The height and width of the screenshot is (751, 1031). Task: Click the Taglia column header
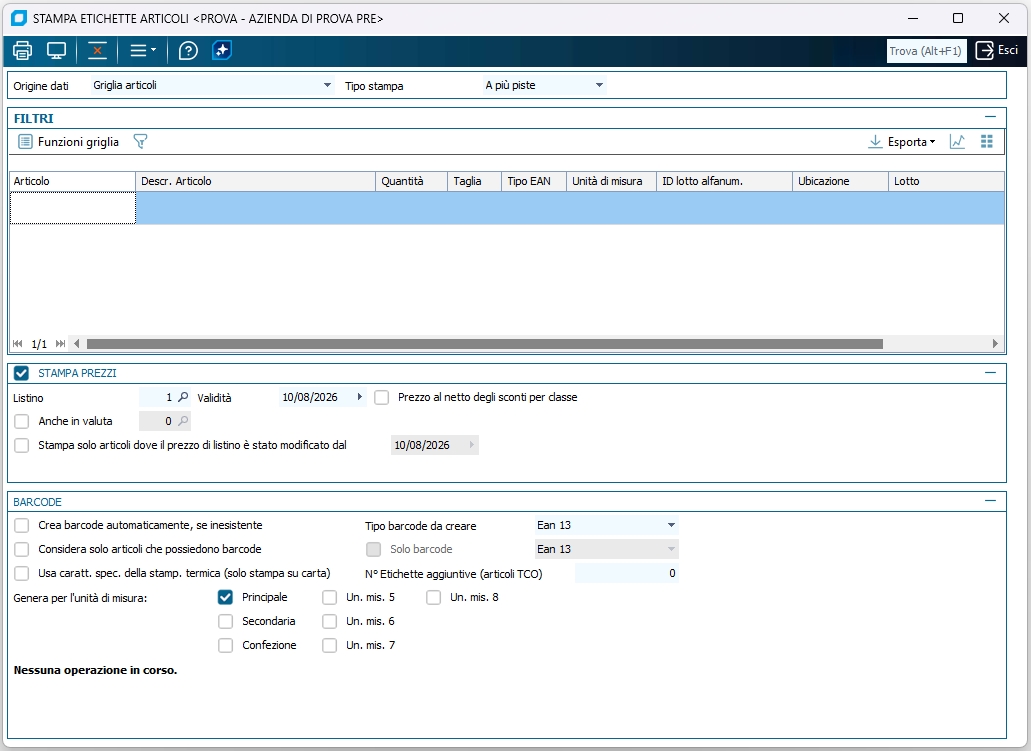click(474, 182)
